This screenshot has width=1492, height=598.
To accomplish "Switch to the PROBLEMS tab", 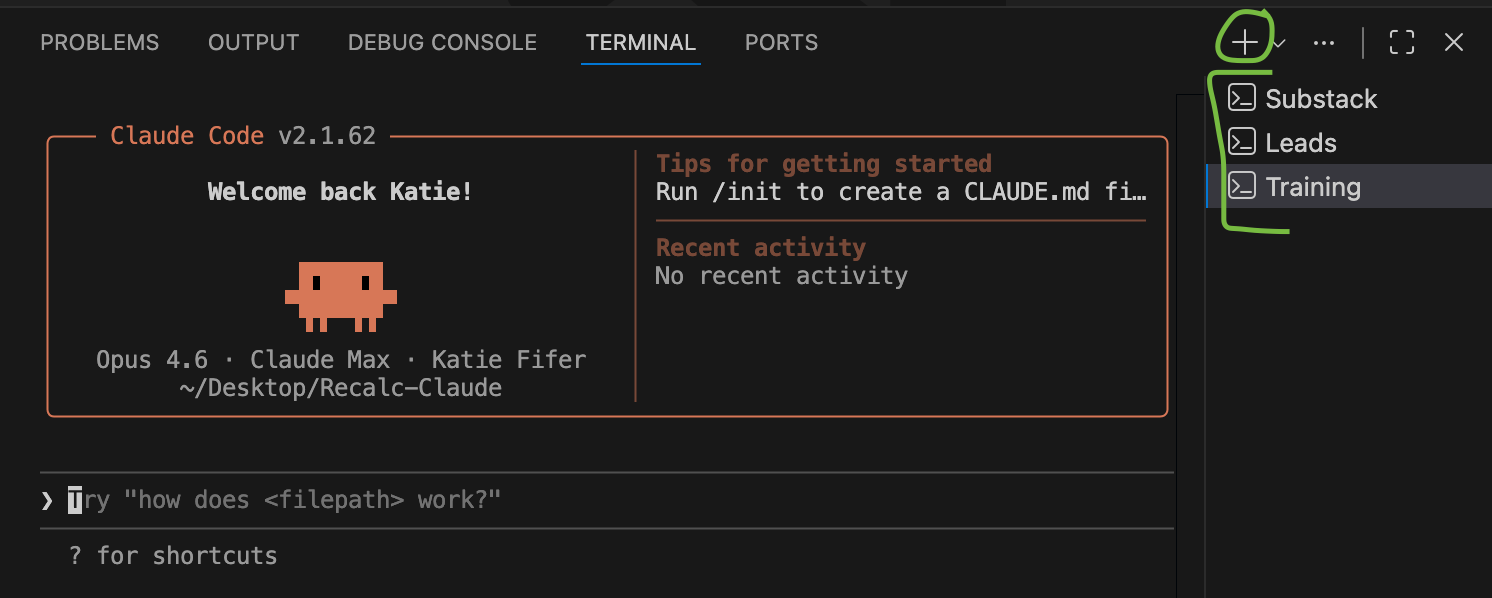I will coord(100,43).
